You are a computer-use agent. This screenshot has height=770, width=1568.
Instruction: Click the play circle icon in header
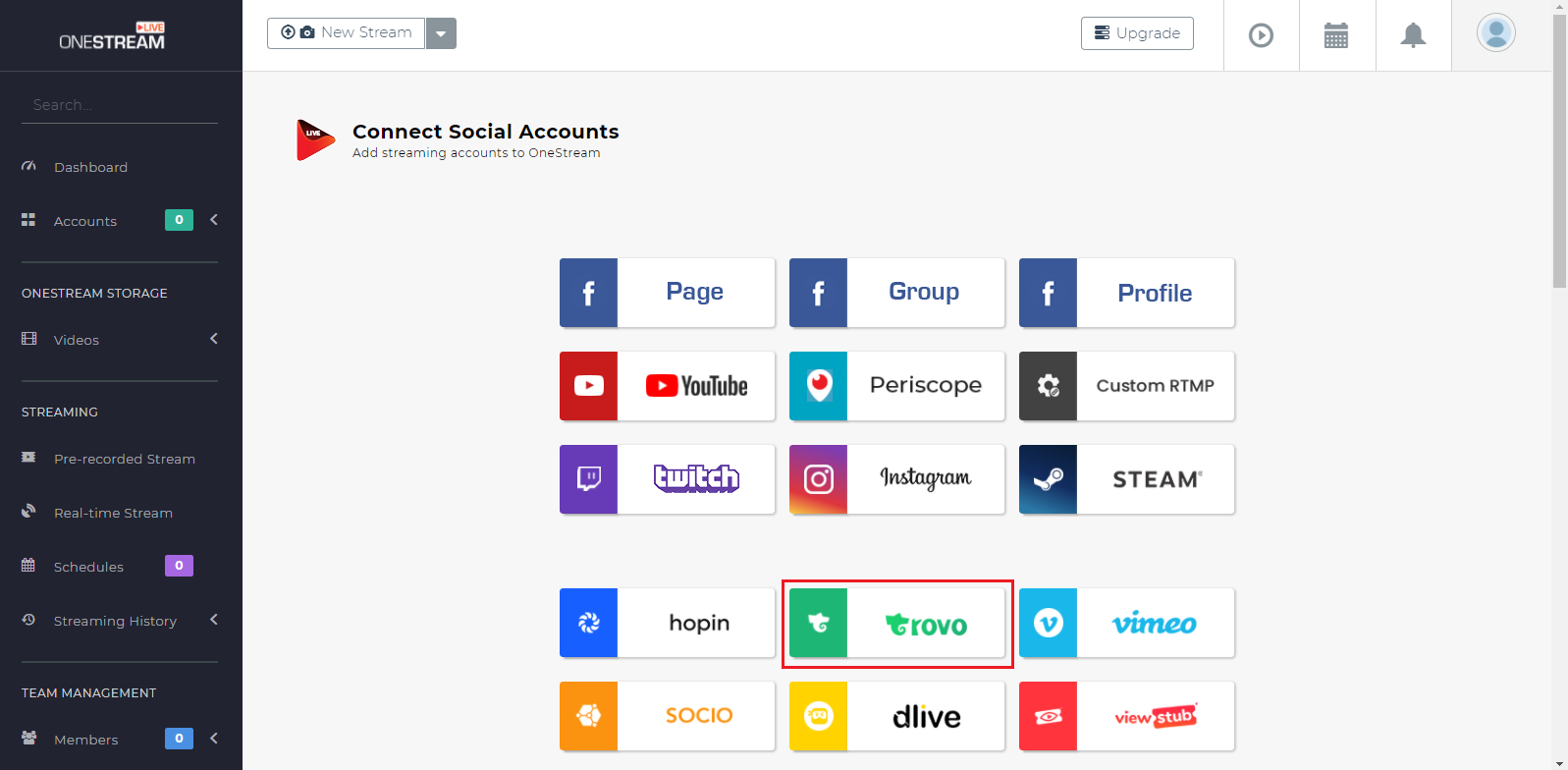(1261, 35)
